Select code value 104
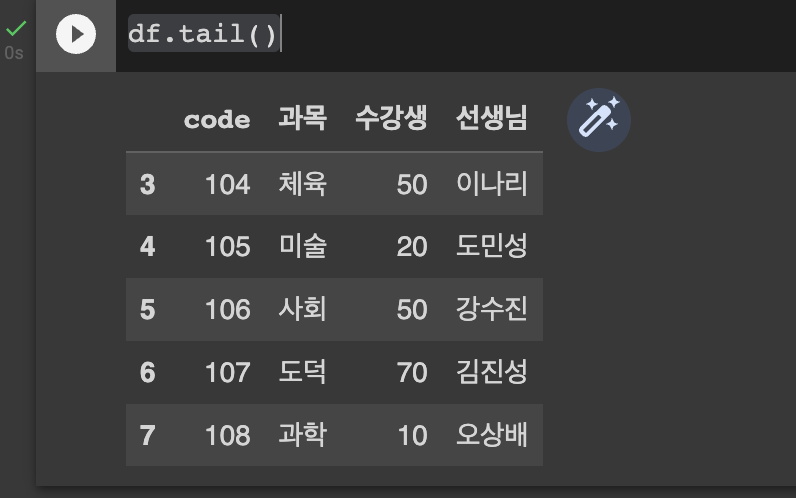Screen dimensions: 796x498 (227, 184)
